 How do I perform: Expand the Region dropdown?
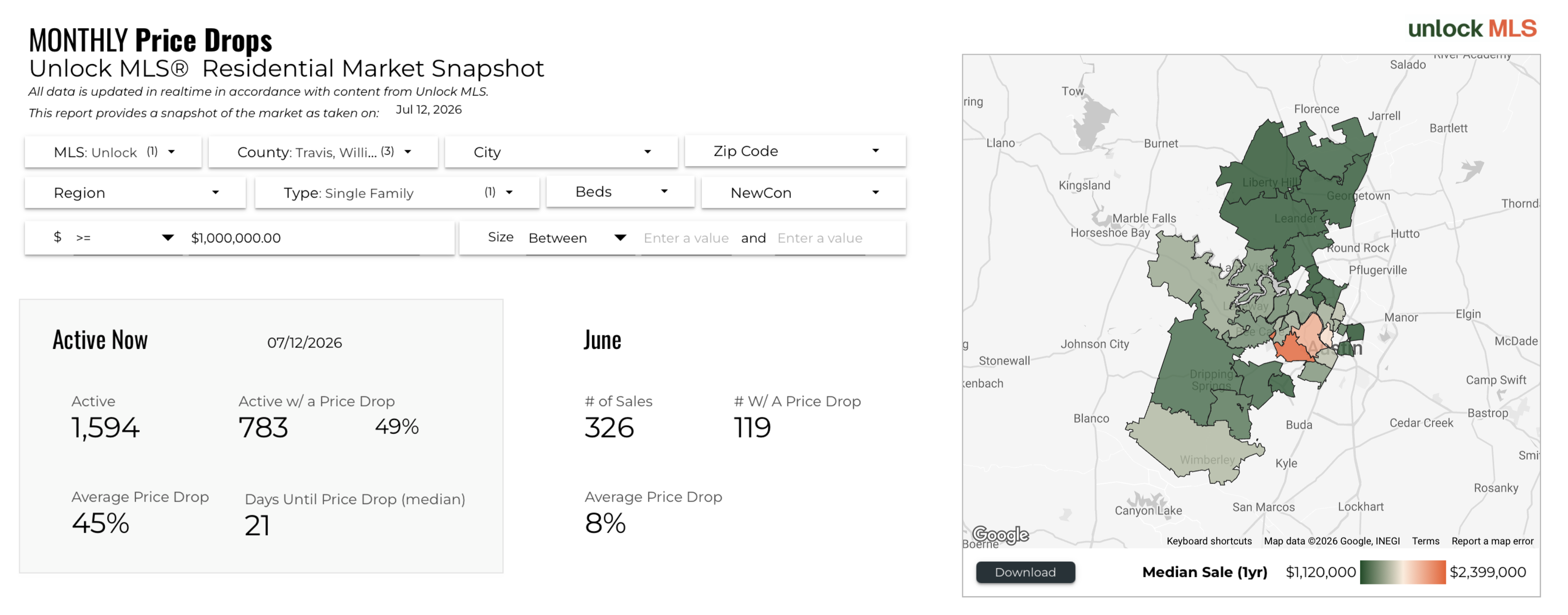pyautogui.click(x=135, y=192)
